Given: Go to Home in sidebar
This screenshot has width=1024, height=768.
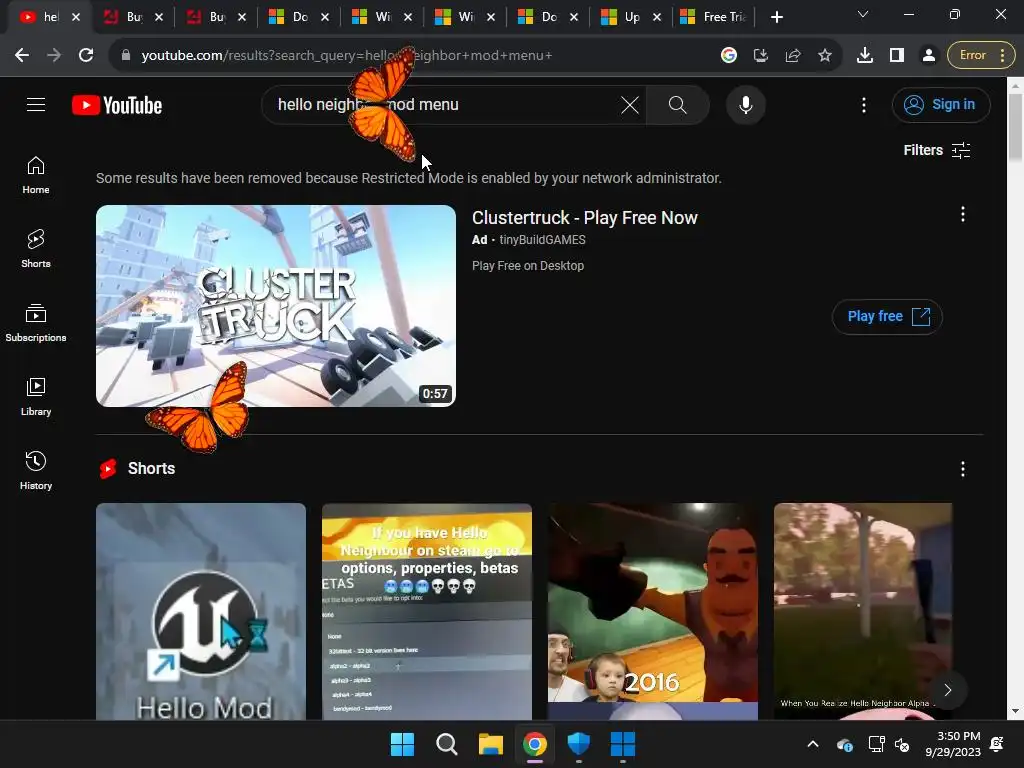Looking at the screenshot, I should click(x=36, y=175).
